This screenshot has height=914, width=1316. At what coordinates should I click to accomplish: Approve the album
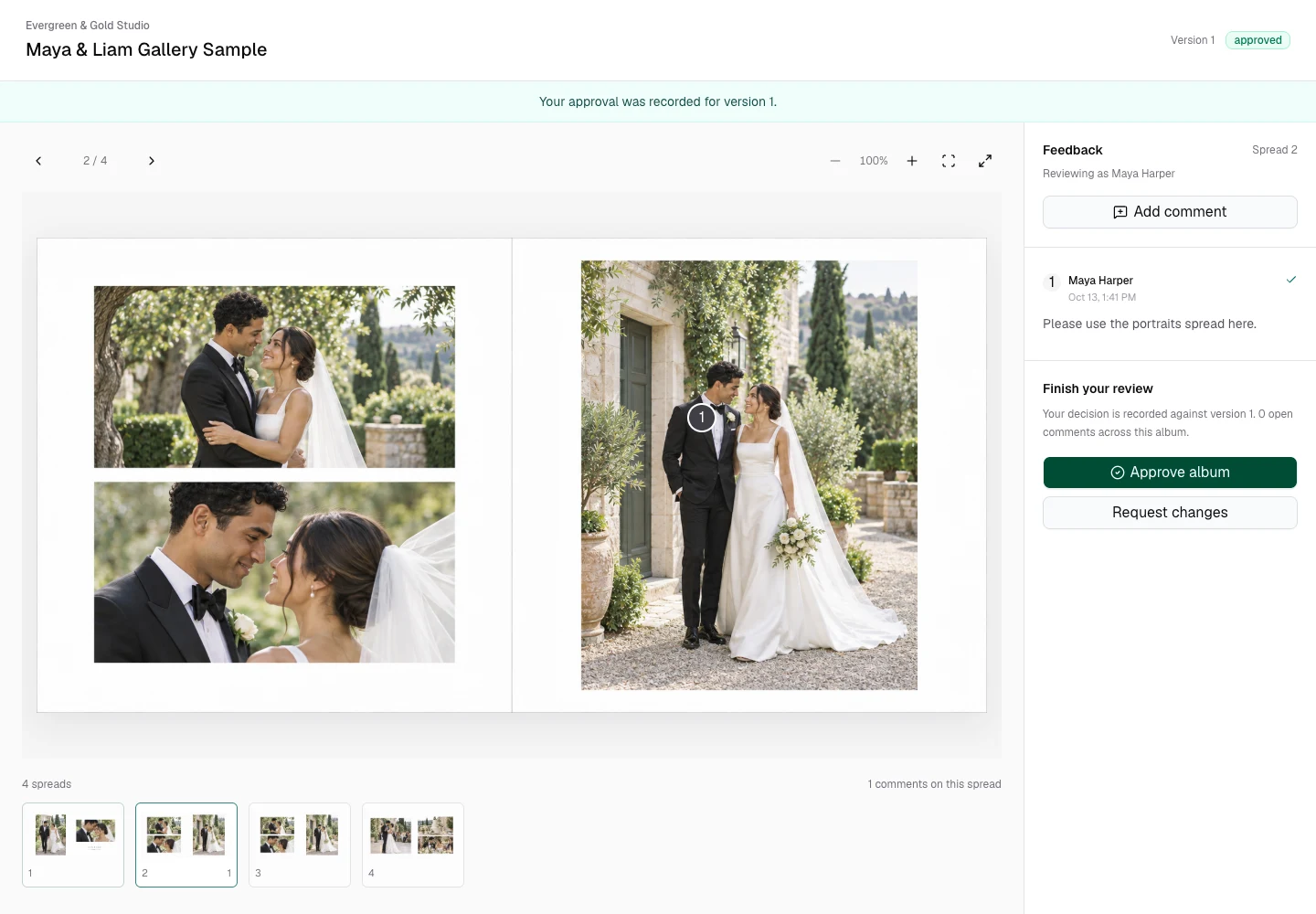(x=1170, y=473)
